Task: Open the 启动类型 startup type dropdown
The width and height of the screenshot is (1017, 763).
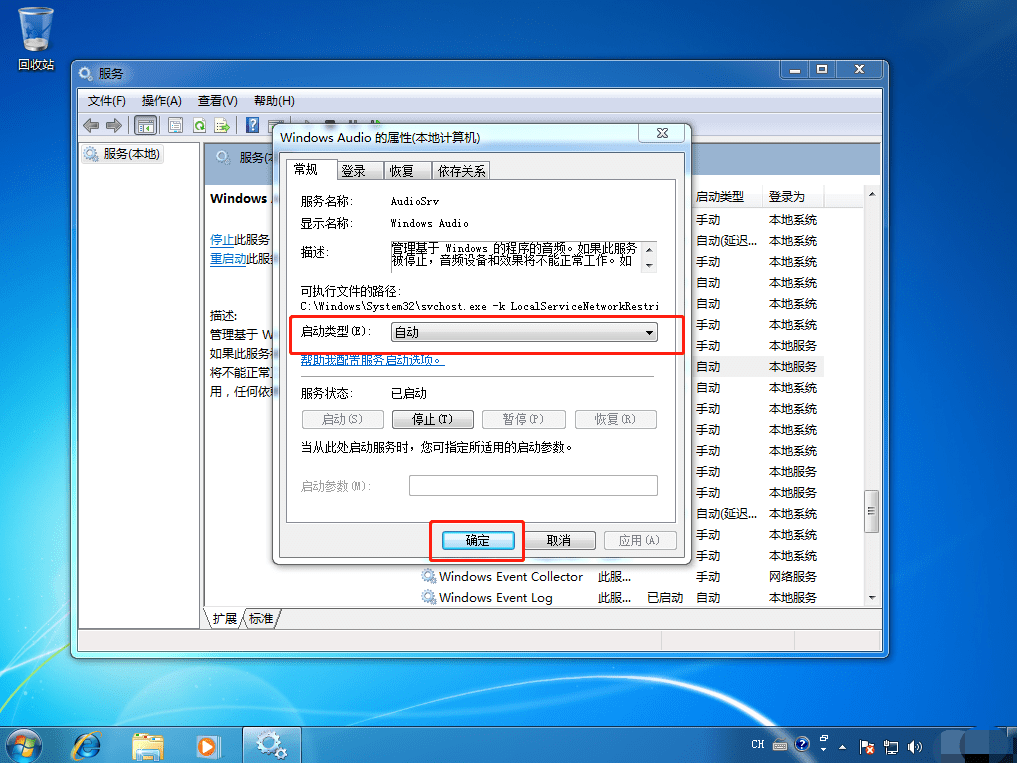Action: click(651, 332)
